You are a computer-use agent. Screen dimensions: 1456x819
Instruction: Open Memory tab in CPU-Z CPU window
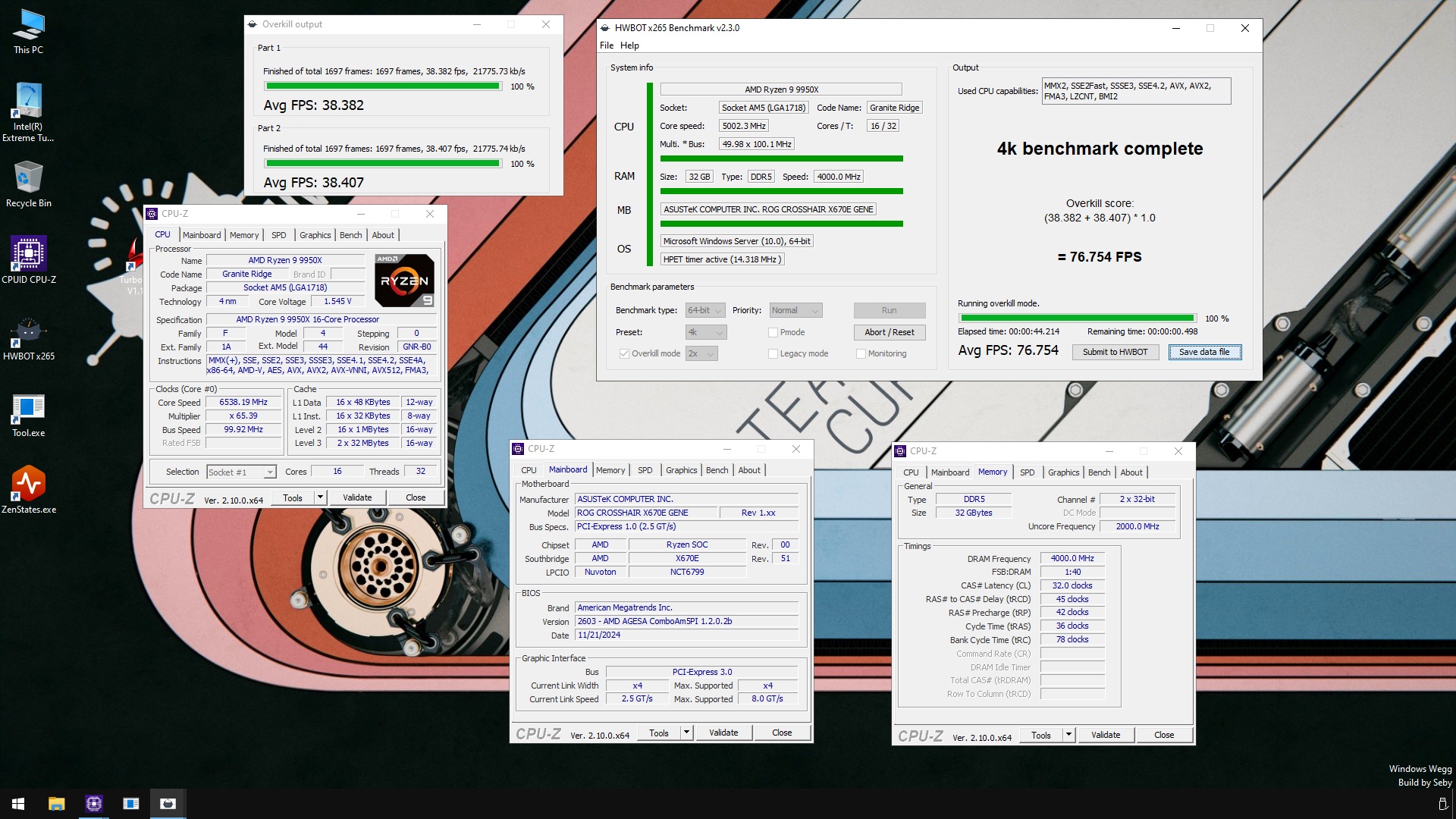pyautogui.click(x=244, y=235)
